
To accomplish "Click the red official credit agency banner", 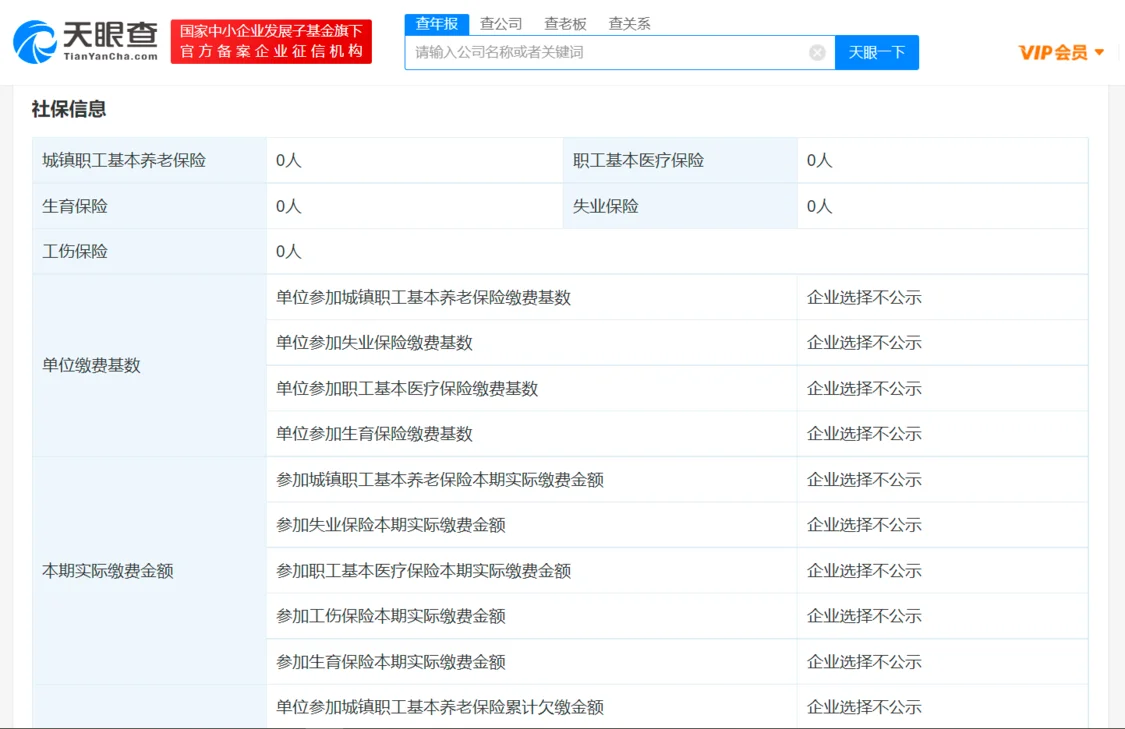I will pyautogui.click(x=271, y=42).
